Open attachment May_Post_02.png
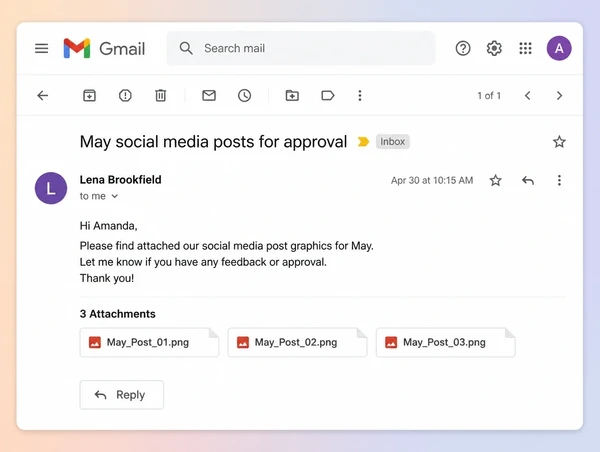The height and width of the screenshot is (452, 600). [x=297, y=342]
